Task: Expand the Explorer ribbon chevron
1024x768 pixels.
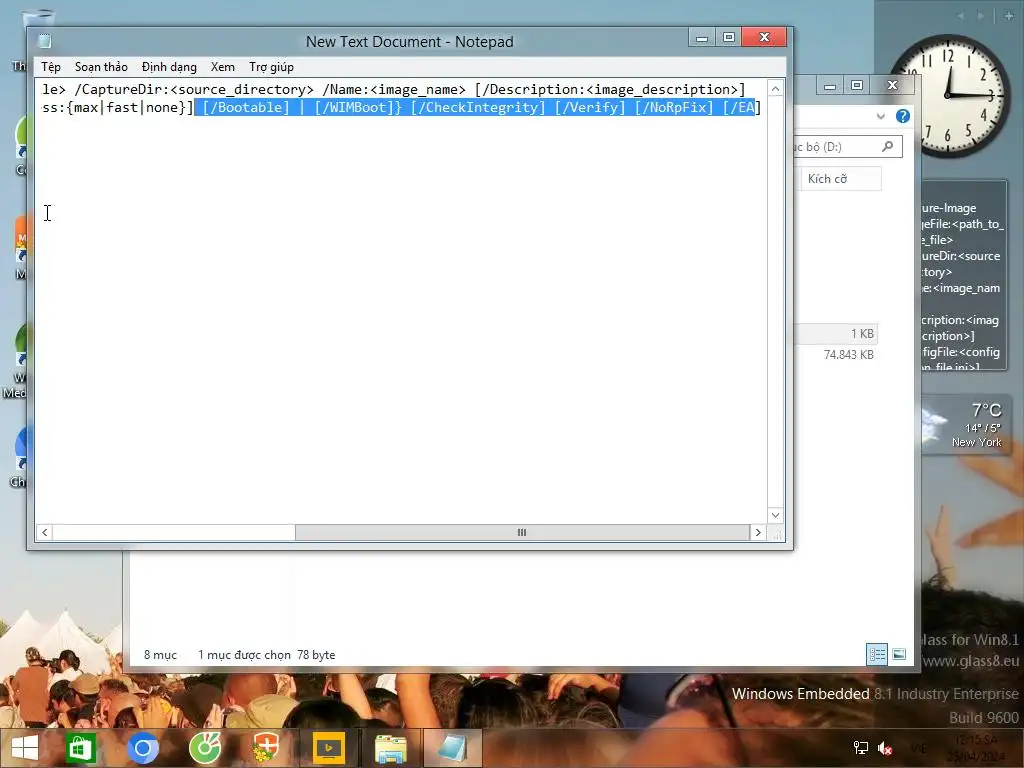Action: 881,116
